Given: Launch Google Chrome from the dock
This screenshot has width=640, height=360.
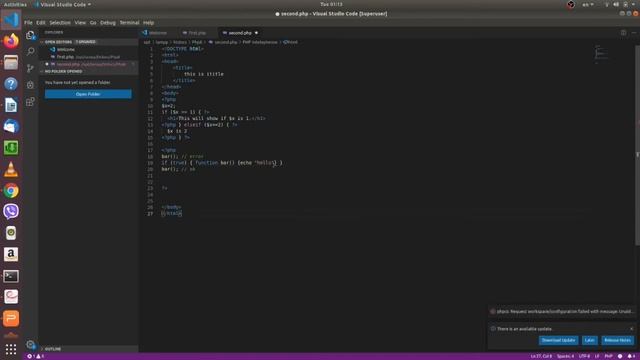Looking at the screenshot, I should point(11,190).
